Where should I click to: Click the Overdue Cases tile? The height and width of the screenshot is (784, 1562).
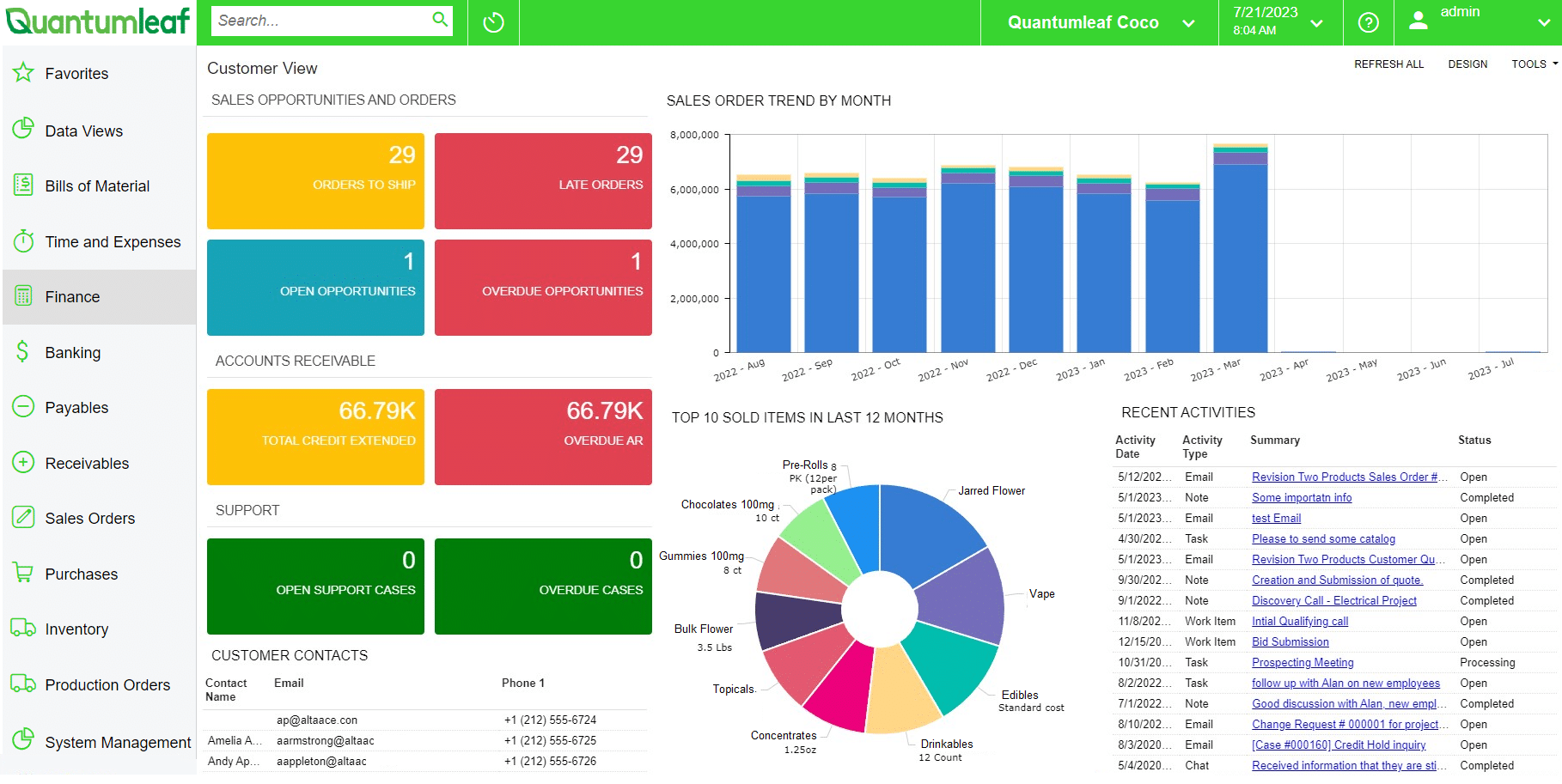point(543,586)
